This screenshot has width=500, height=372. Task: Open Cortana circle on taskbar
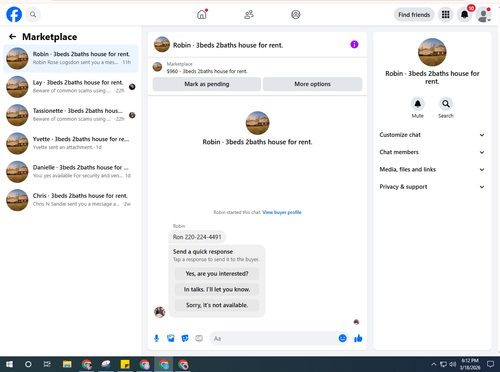[x=28, y=364]
